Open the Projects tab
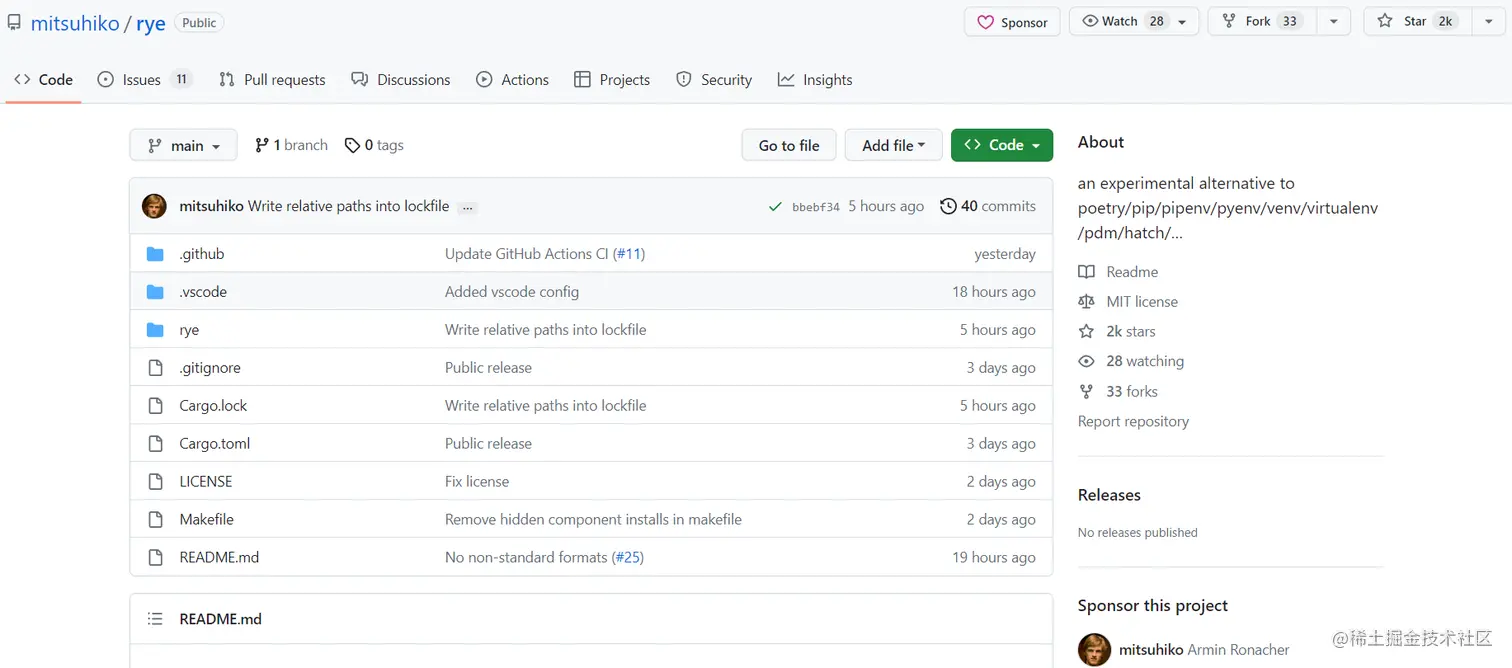This screenshot has width=1512, height=668. 612,80
